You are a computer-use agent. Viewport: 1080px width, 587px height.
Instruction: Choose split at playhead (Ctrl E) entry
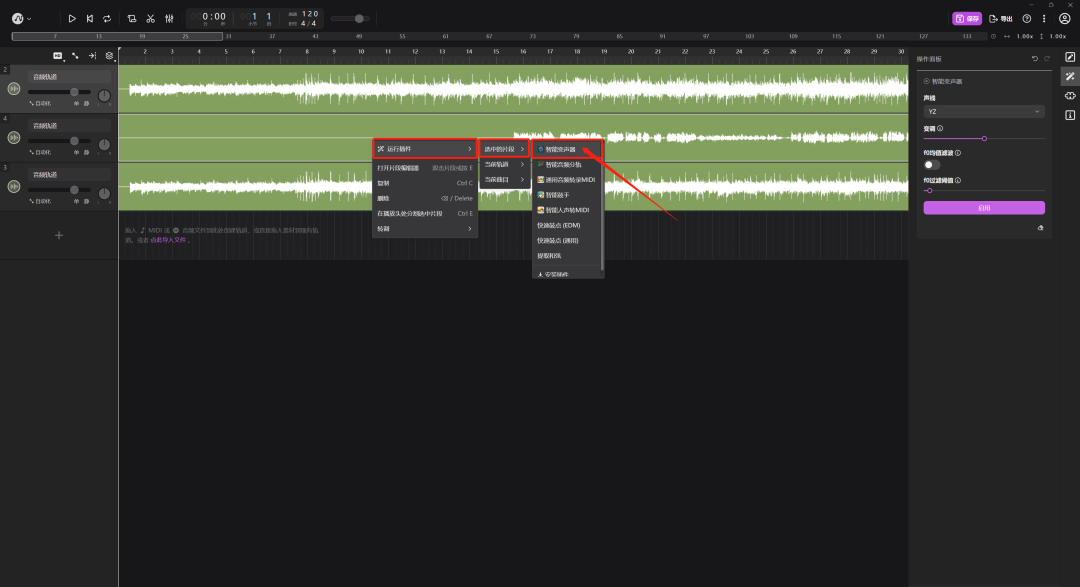[425, 214]
